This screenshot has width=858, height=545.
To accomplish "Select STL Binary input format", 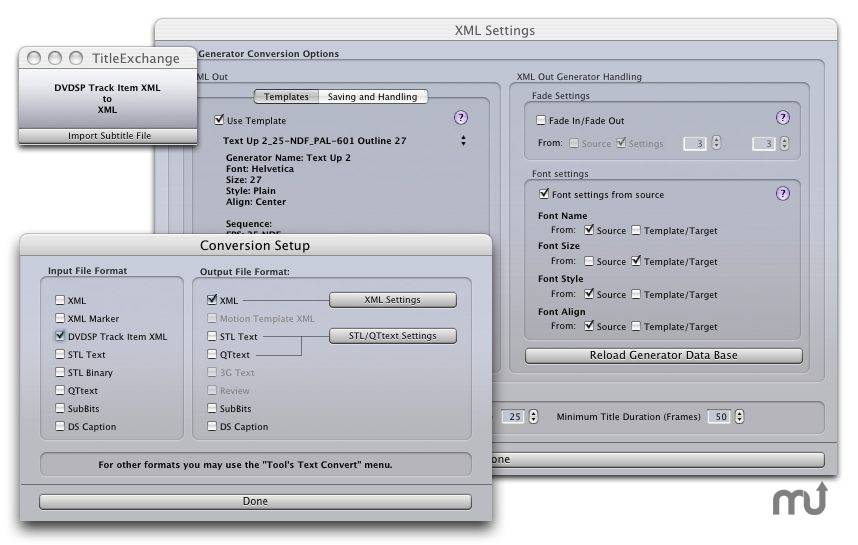I will point(60,372).
